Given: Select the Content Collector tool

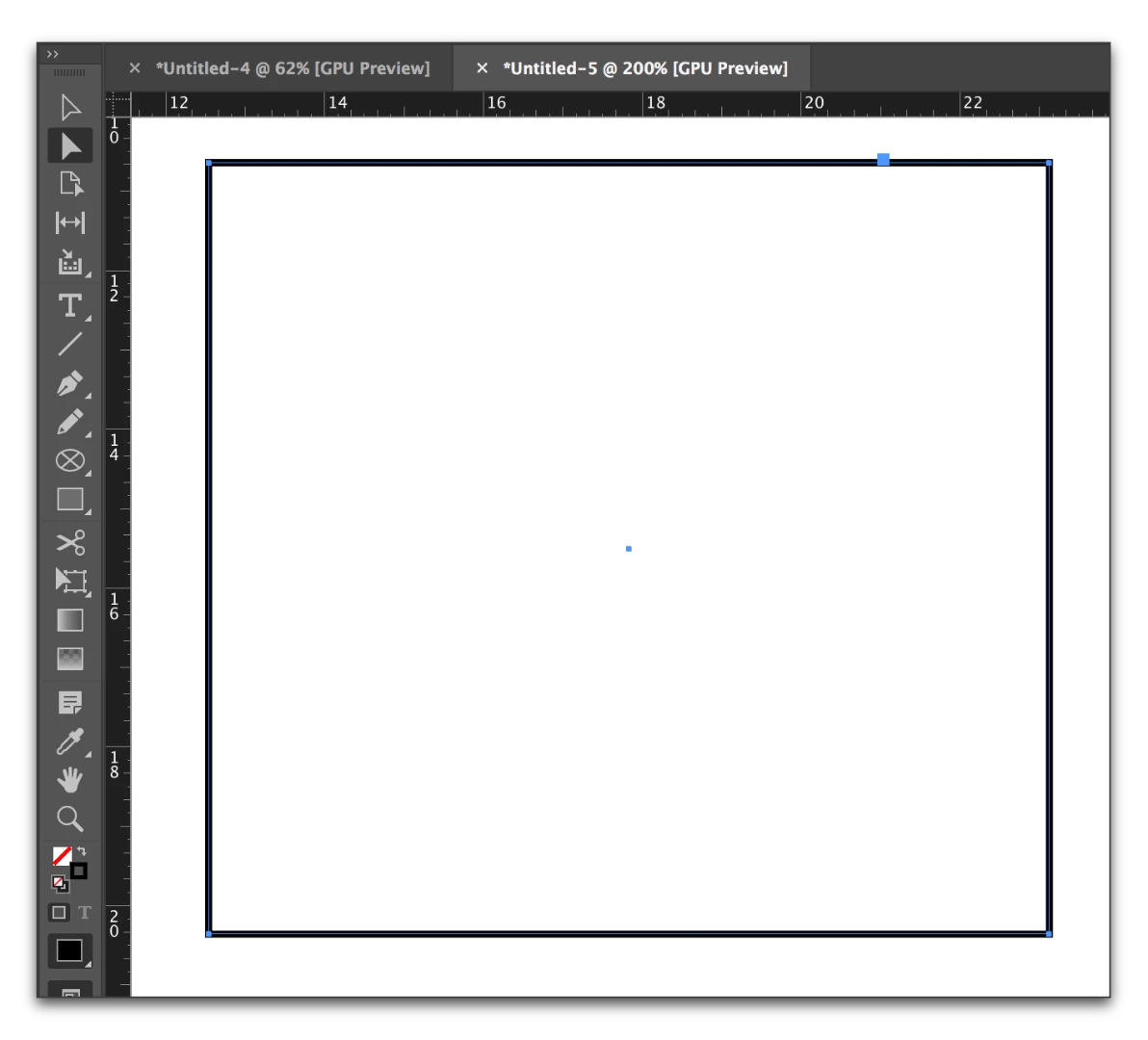Looking at the screenshot, I should tap(70, 262).
